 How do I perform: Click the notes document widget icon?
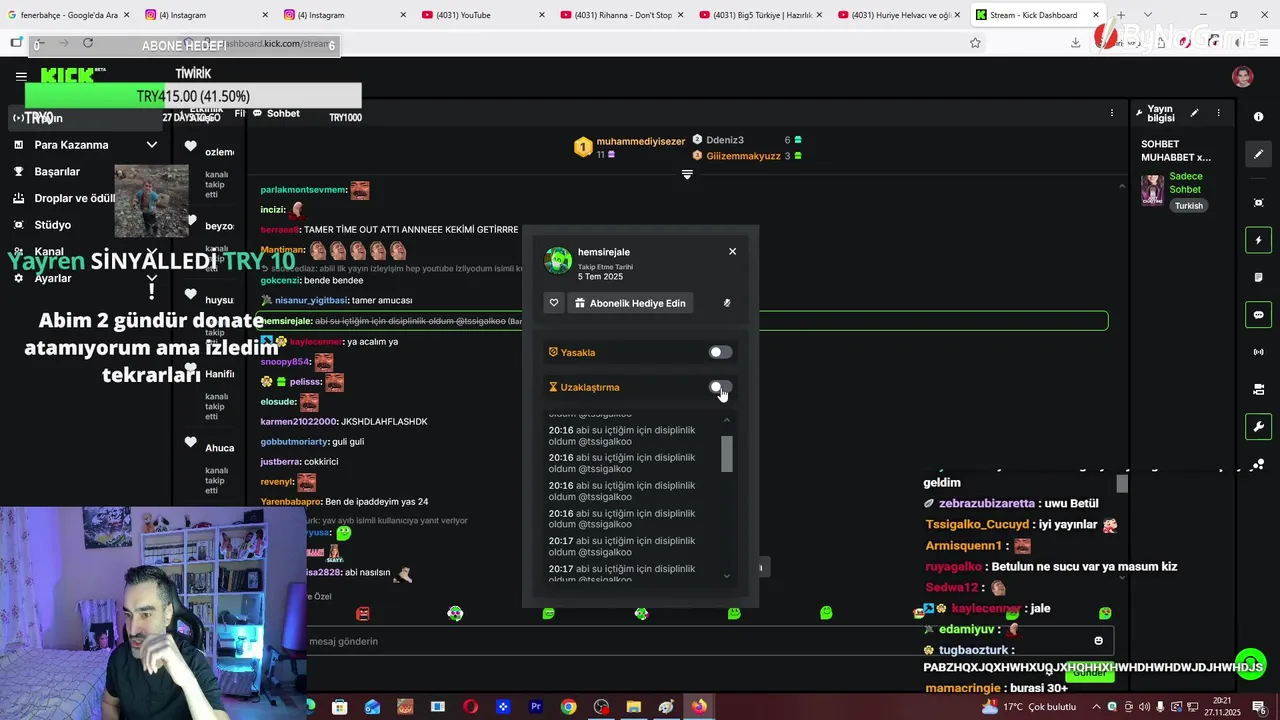(x=1258, y=277)
